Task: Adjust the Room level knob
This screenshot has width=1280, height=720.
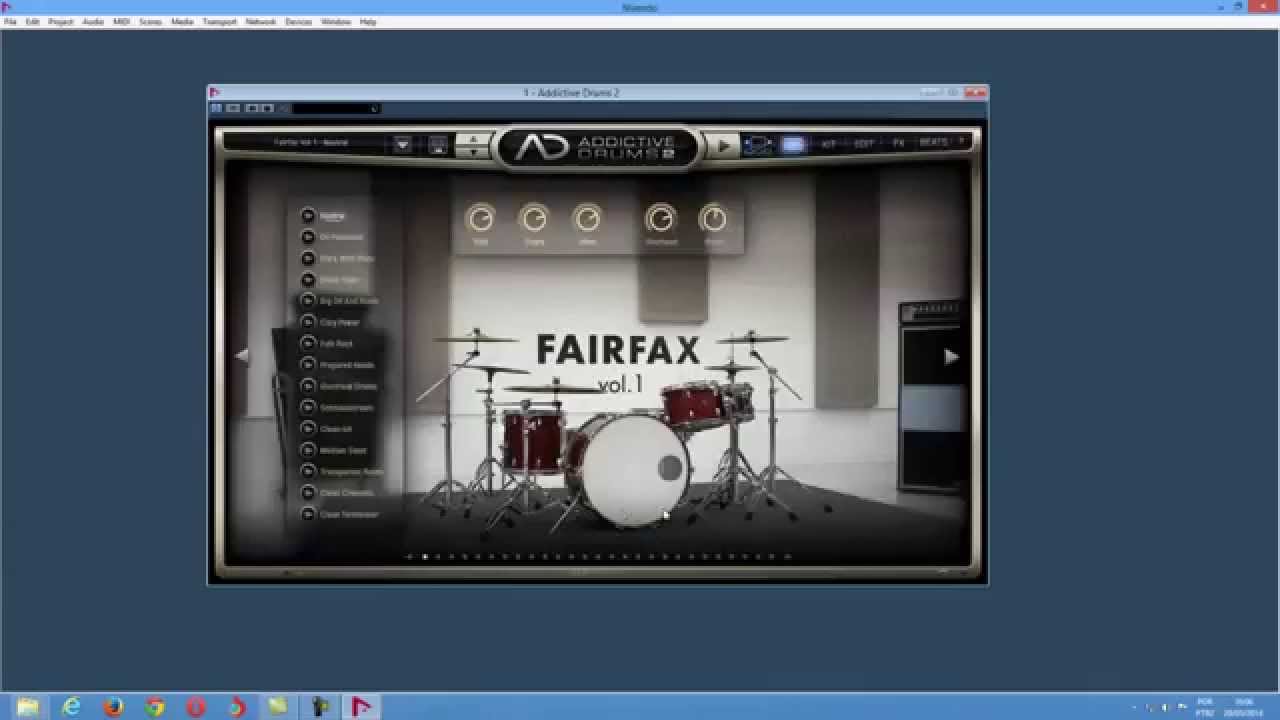Action: pos(713,218)
